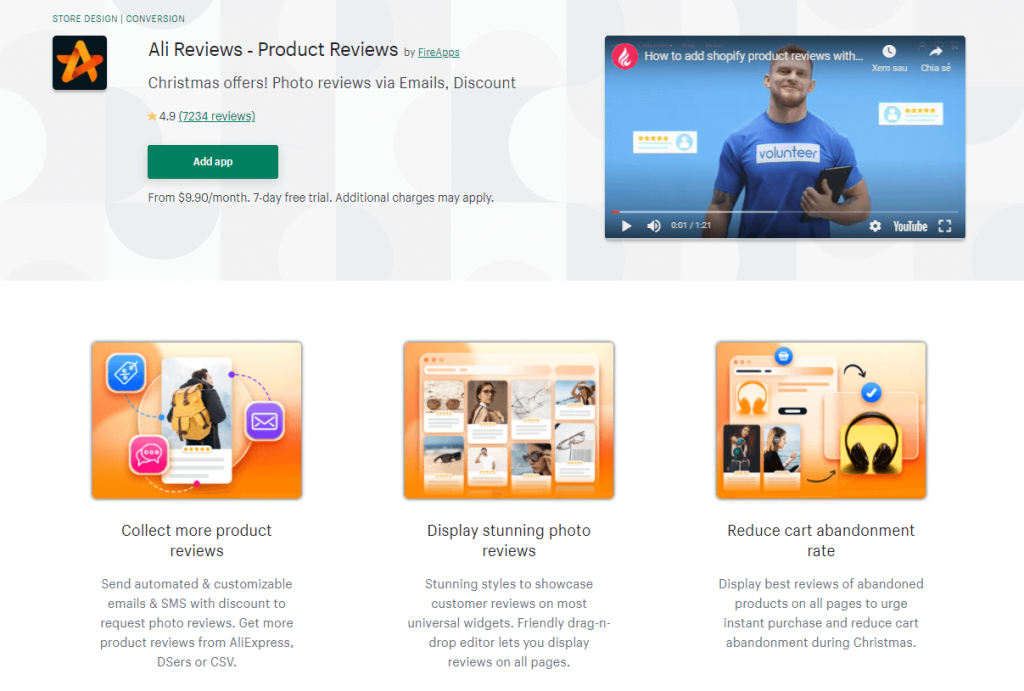Click the video time 0:01 / 1:21
The width and height of the screenshot is (1024, 691).
point(691,225)
